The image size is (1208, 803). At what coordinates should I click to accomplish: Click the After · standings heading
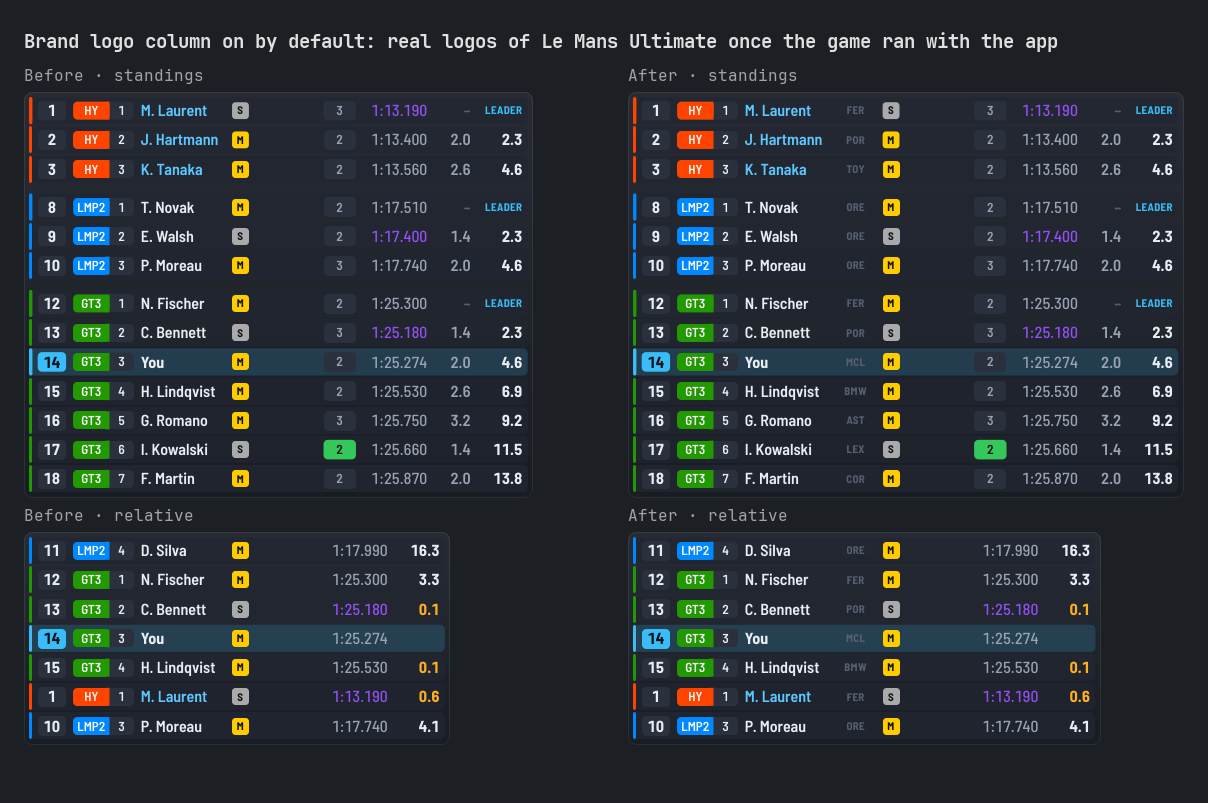pyautogui.click(x=713, y=75)
